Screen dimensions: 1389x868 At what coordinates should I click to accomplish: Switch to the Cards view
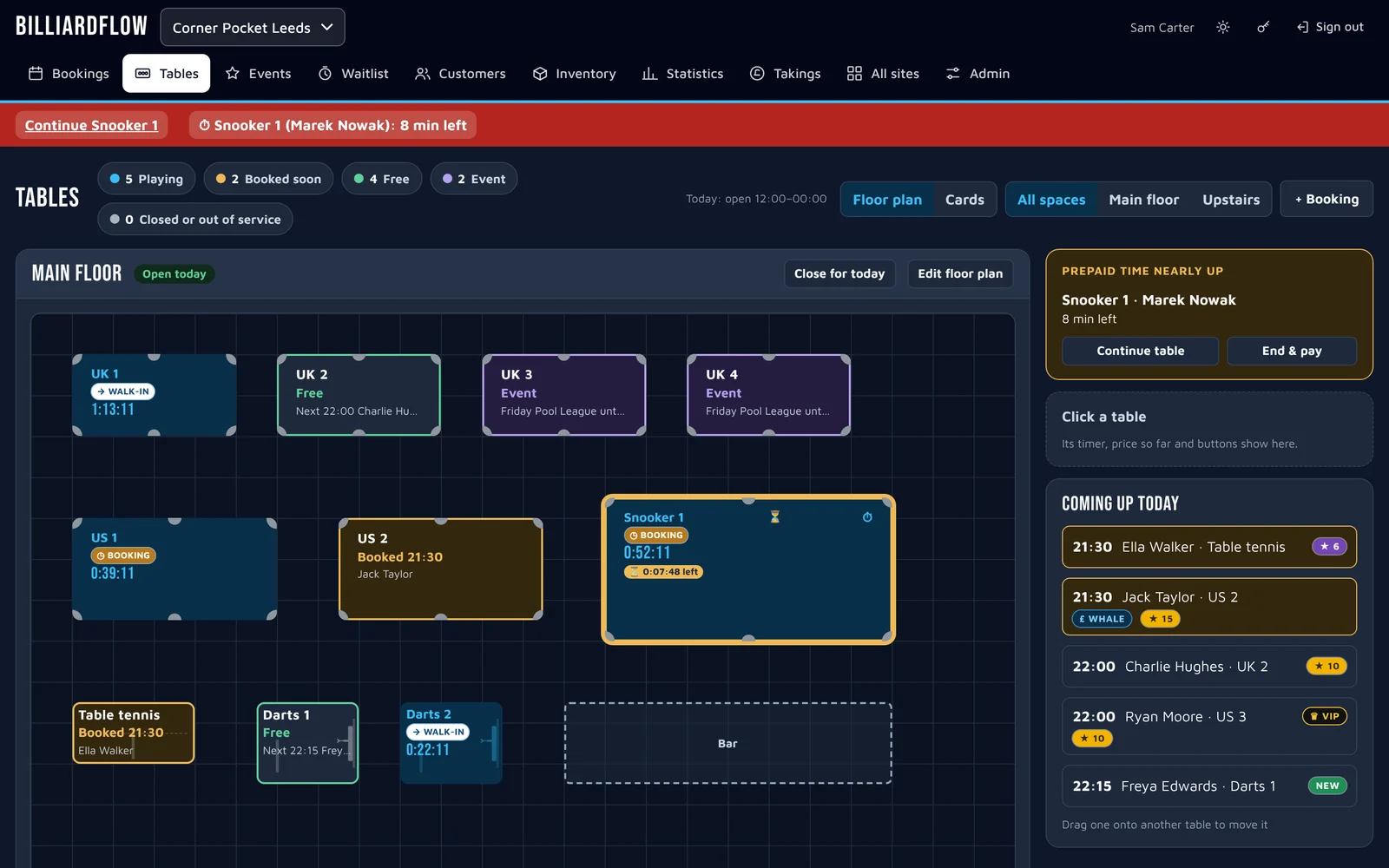pyautogui.click(x=964, y=199)
